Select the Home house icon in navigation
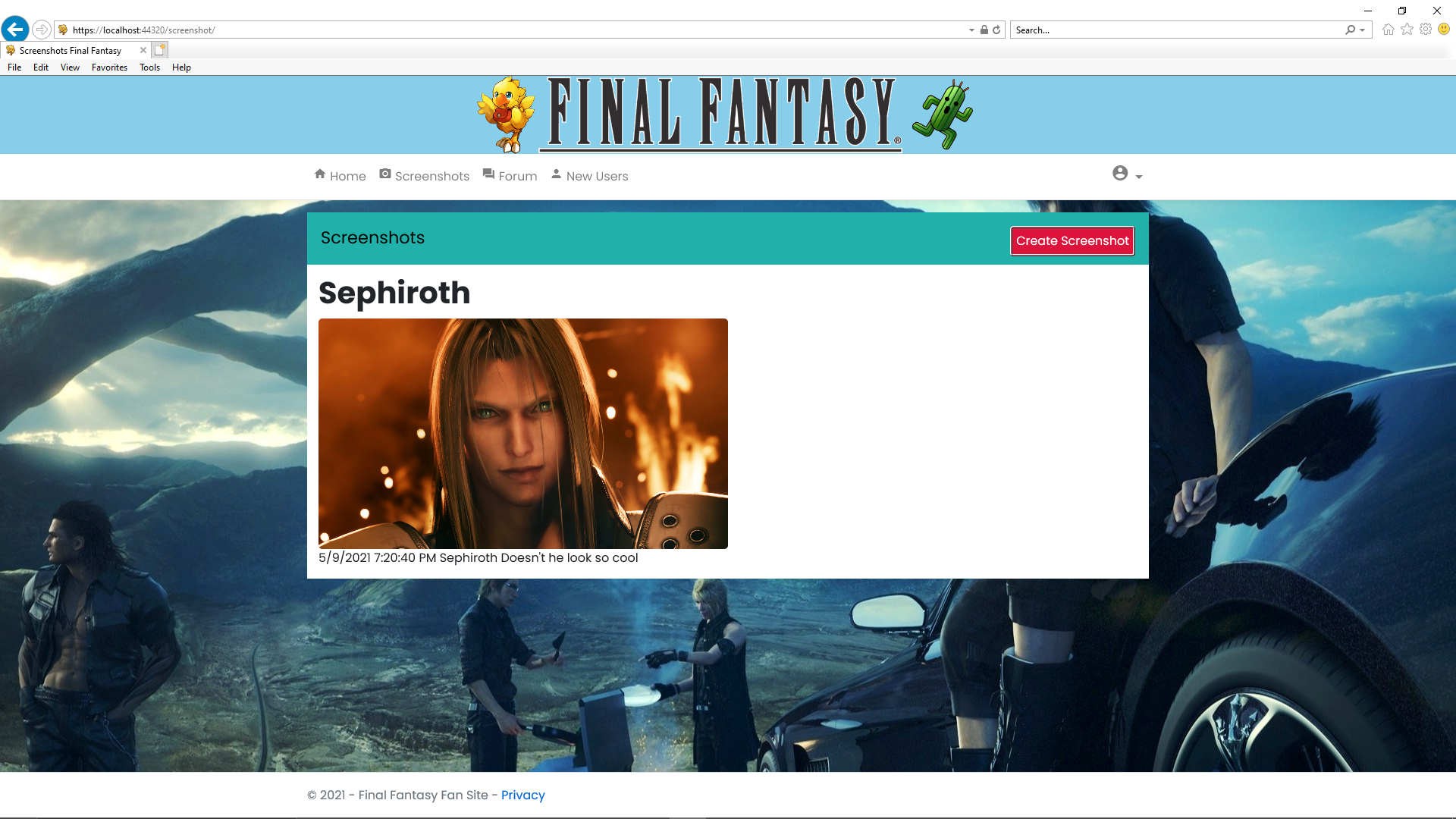 coord(320,174)
